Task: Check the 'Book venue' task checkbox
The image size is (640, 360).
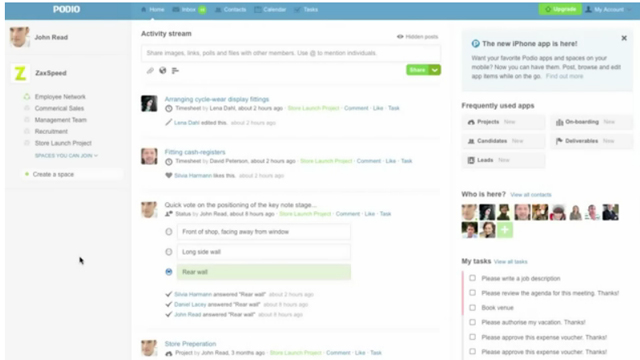Action: pyautogui.click(x=472, y=307)
